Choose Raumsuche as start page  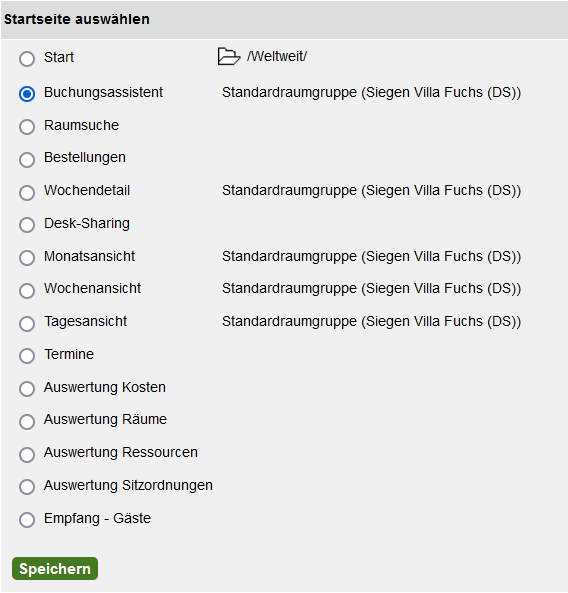[27, 127]
